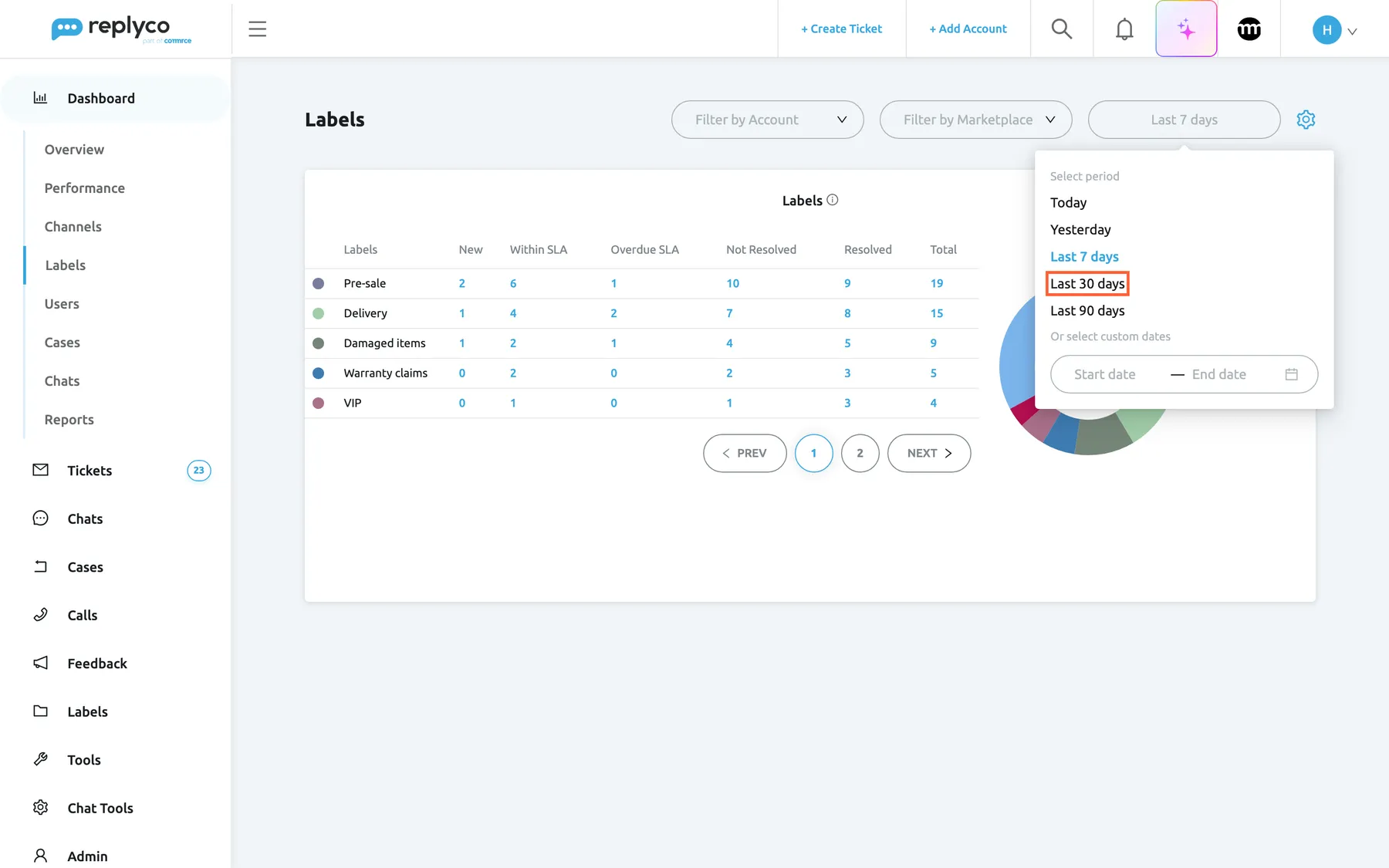Choose Last 30 days period
Screen dimensions: 1389x868
tap(1087, 283)
